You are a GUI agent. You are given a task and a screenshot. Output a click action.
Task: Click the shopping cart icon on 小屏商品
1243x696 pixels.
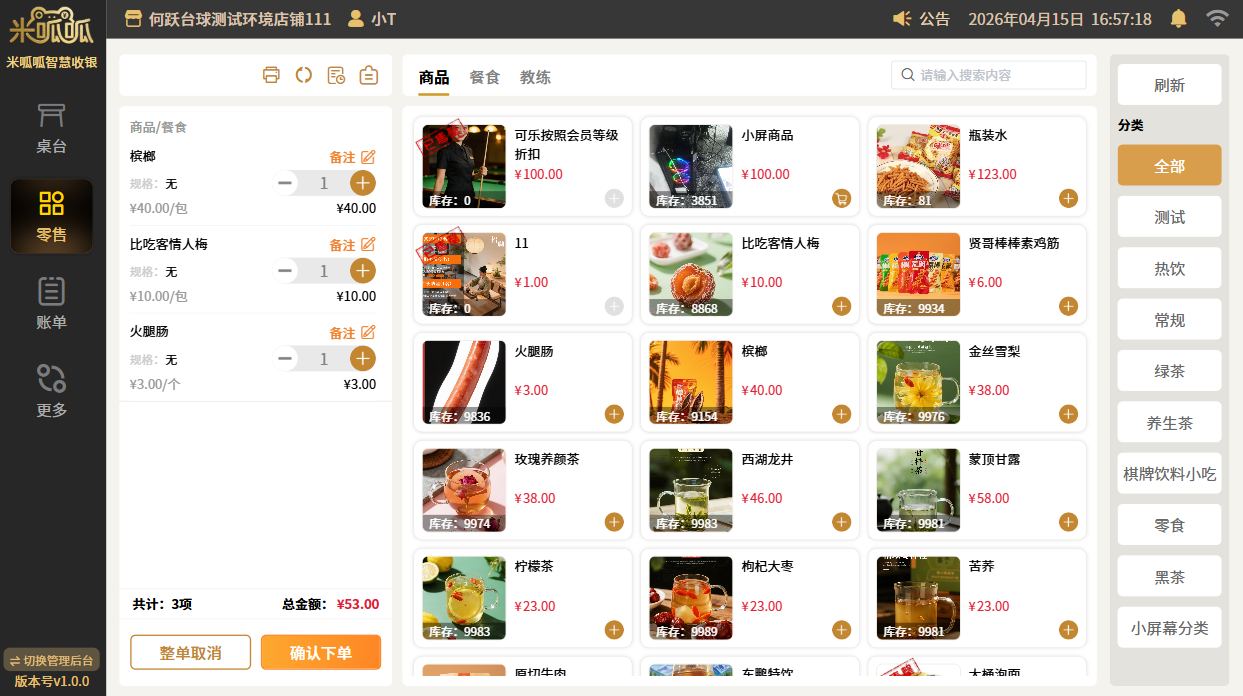coord(841,198)
